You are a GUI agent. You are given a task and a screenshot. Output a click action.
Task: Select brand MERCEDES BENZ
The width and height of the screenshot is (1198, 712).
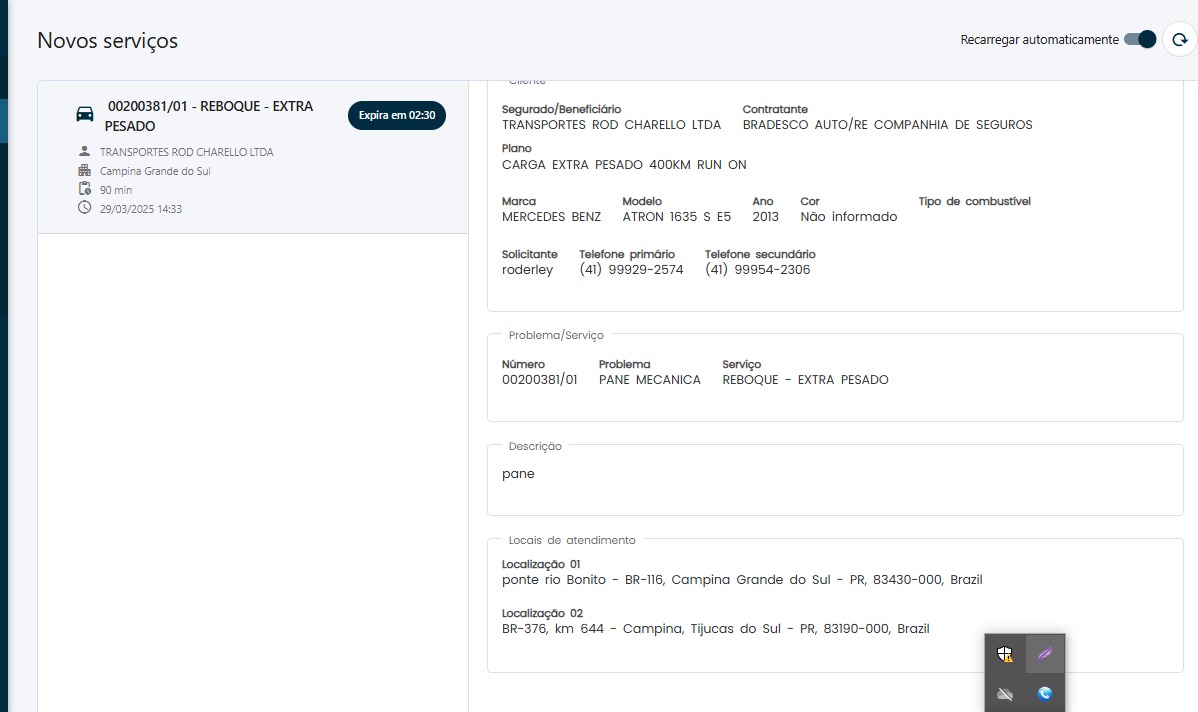click(x=552, y=217)
